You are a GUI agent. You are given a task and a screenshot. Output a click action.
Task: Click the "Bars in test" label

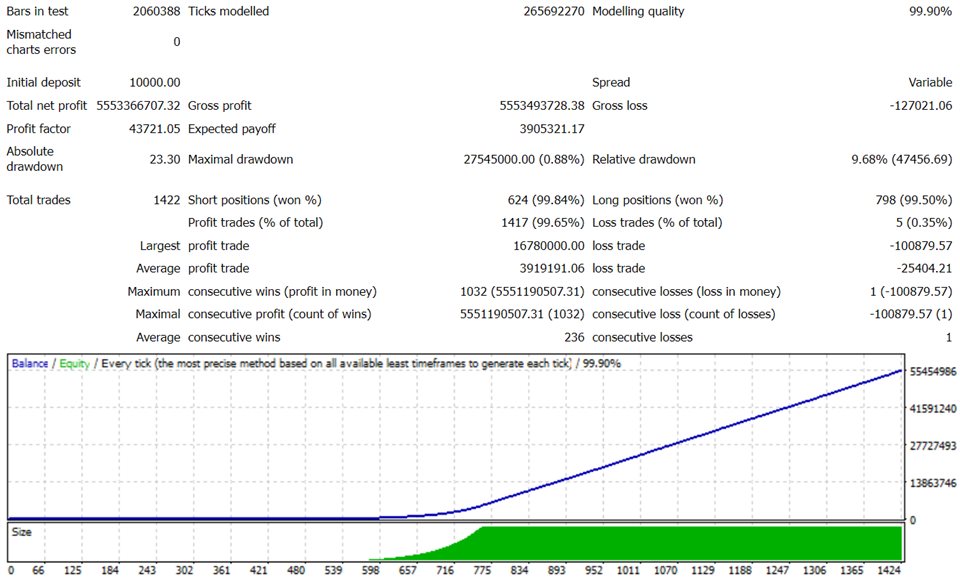pyautogui.click(x=37, y=11)
